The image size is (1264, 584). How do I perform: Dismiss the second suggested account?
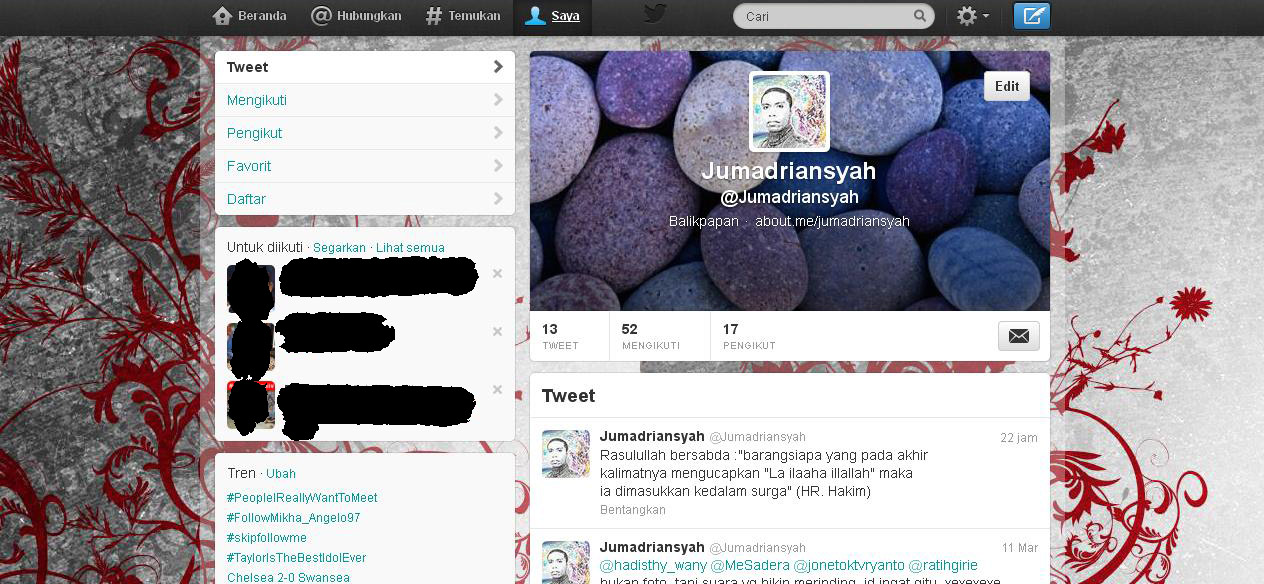click(x=497, y=332)
